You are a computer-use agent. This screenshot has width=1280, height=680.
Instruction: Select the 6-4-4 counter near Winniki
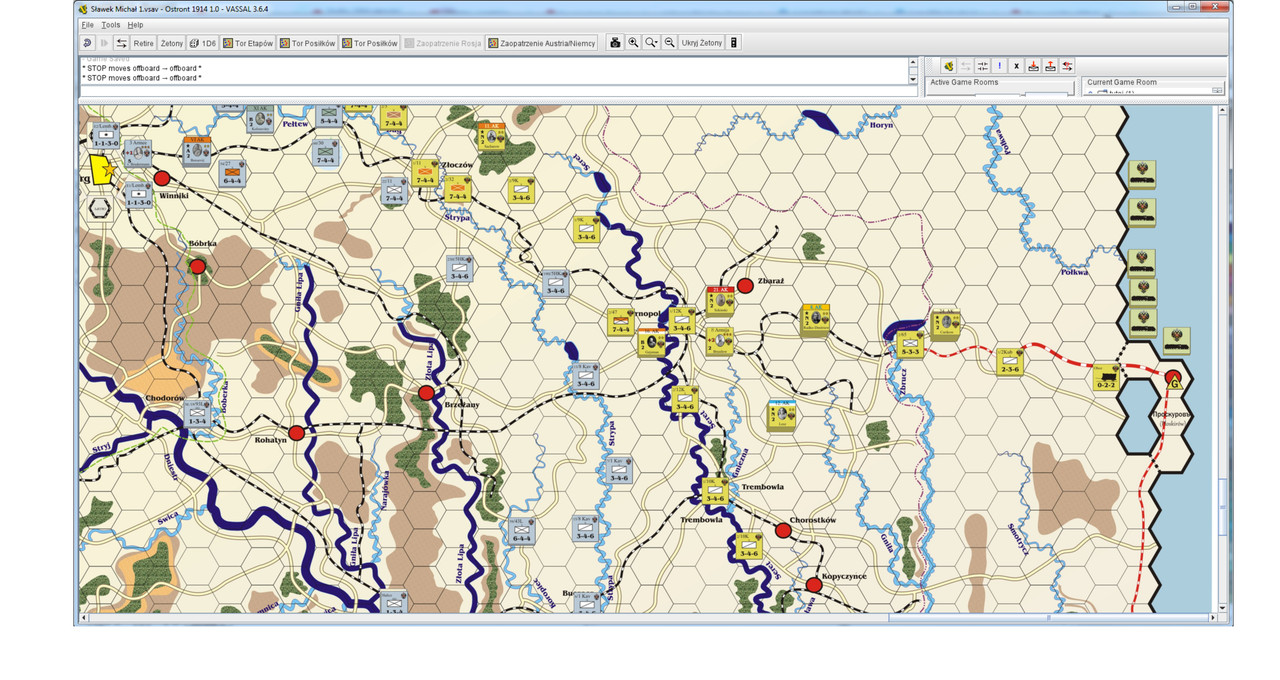(231, 173)
